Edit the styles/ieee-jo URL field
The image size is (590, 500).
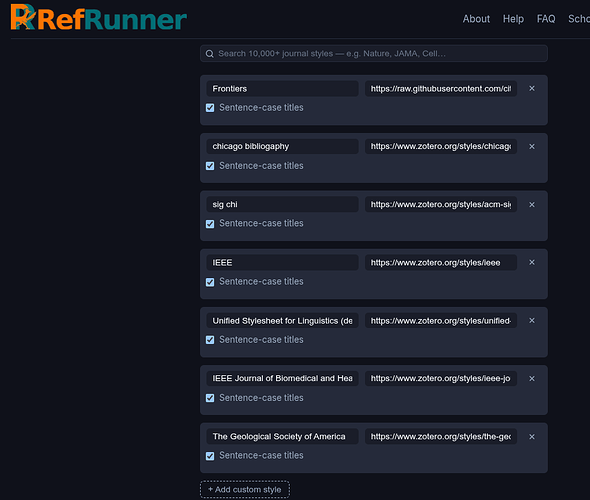[441, 378]
